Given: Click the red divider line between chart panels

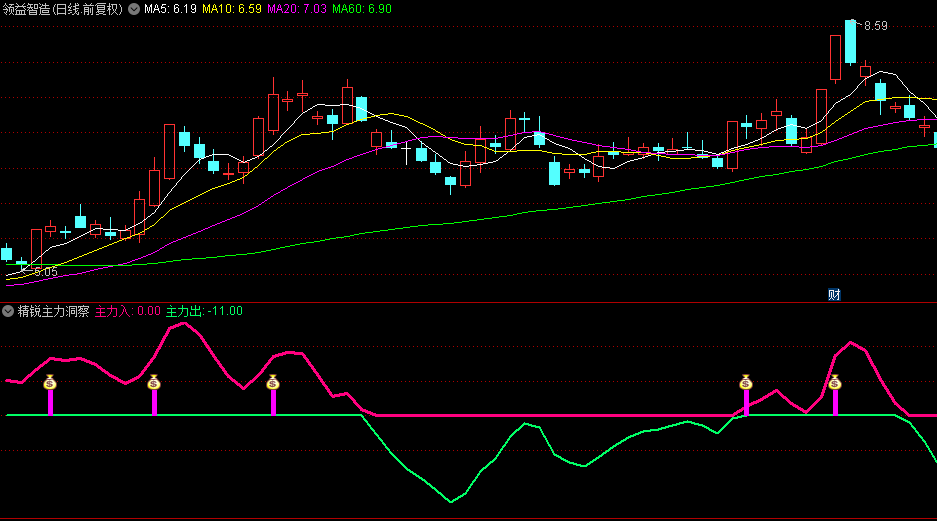Looking at the screenshot, I should tap(468, 302).
